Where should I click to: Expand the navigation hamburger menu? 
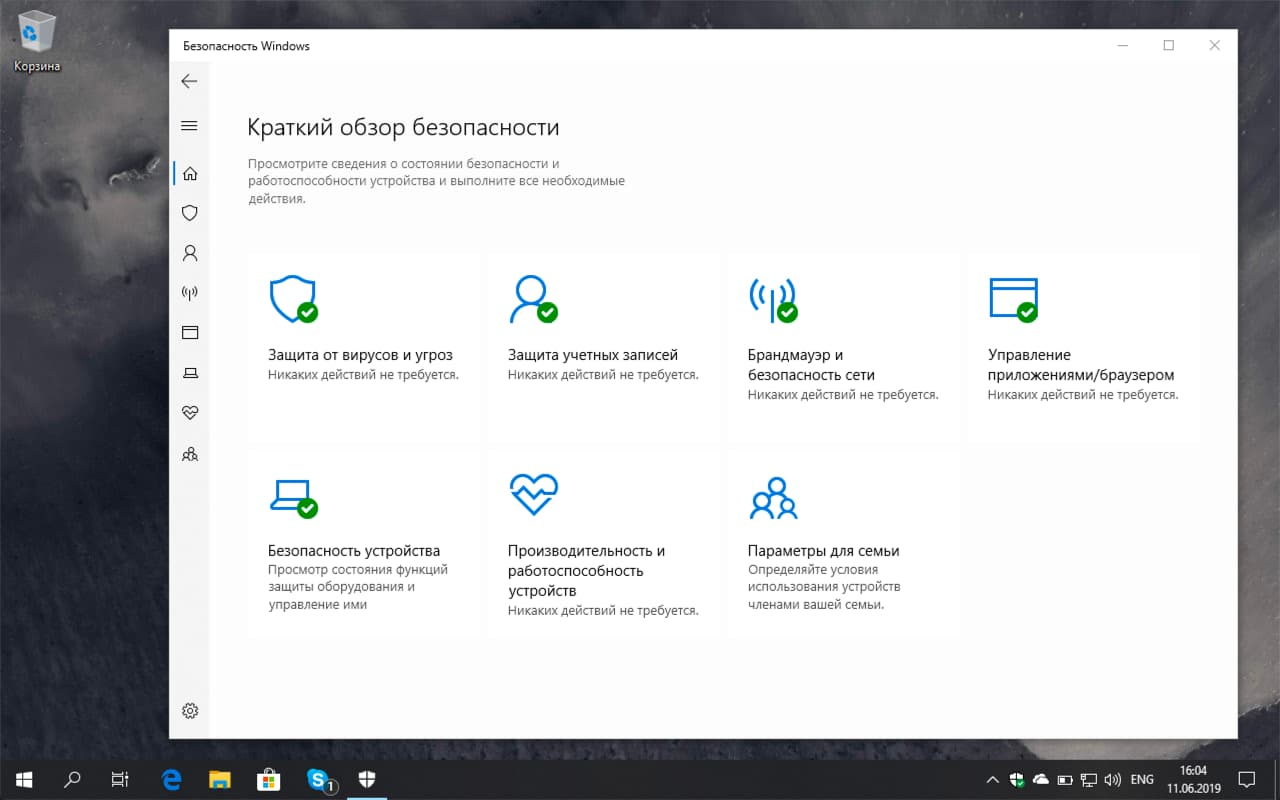pyautogui.click(x=189, y=126)
